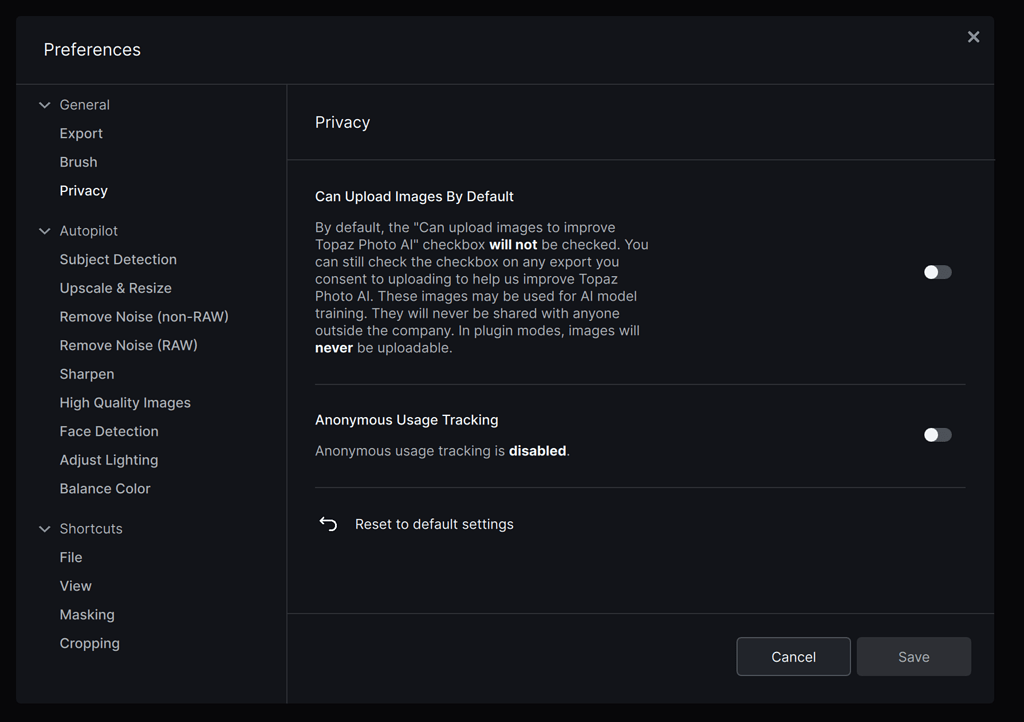Save the preference changes
The height and width of the screenshot is (722, 1024).
913,656
